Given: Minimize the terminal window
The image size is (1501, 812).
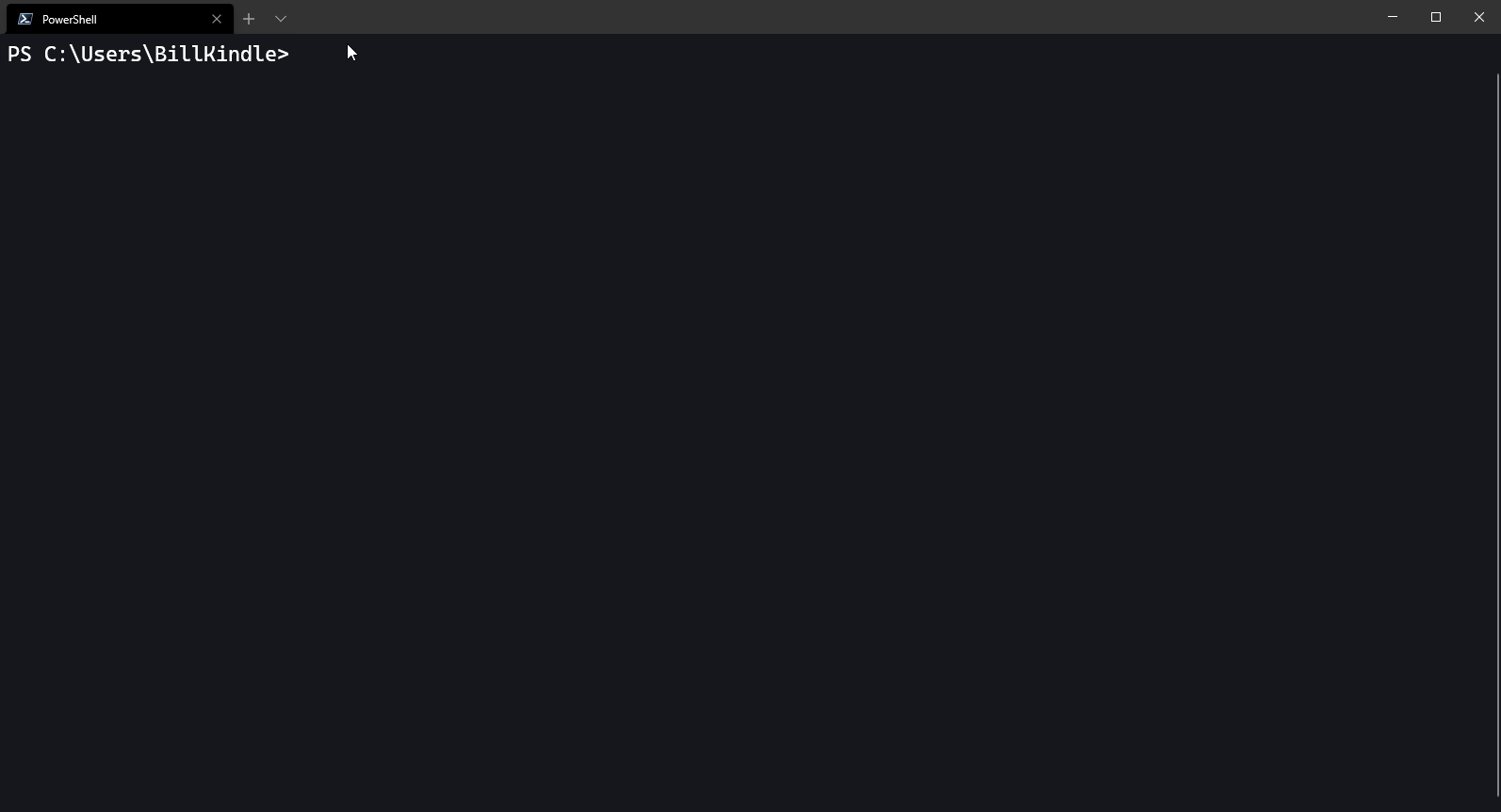Looking at the screenshot, I should point(1393,17).
